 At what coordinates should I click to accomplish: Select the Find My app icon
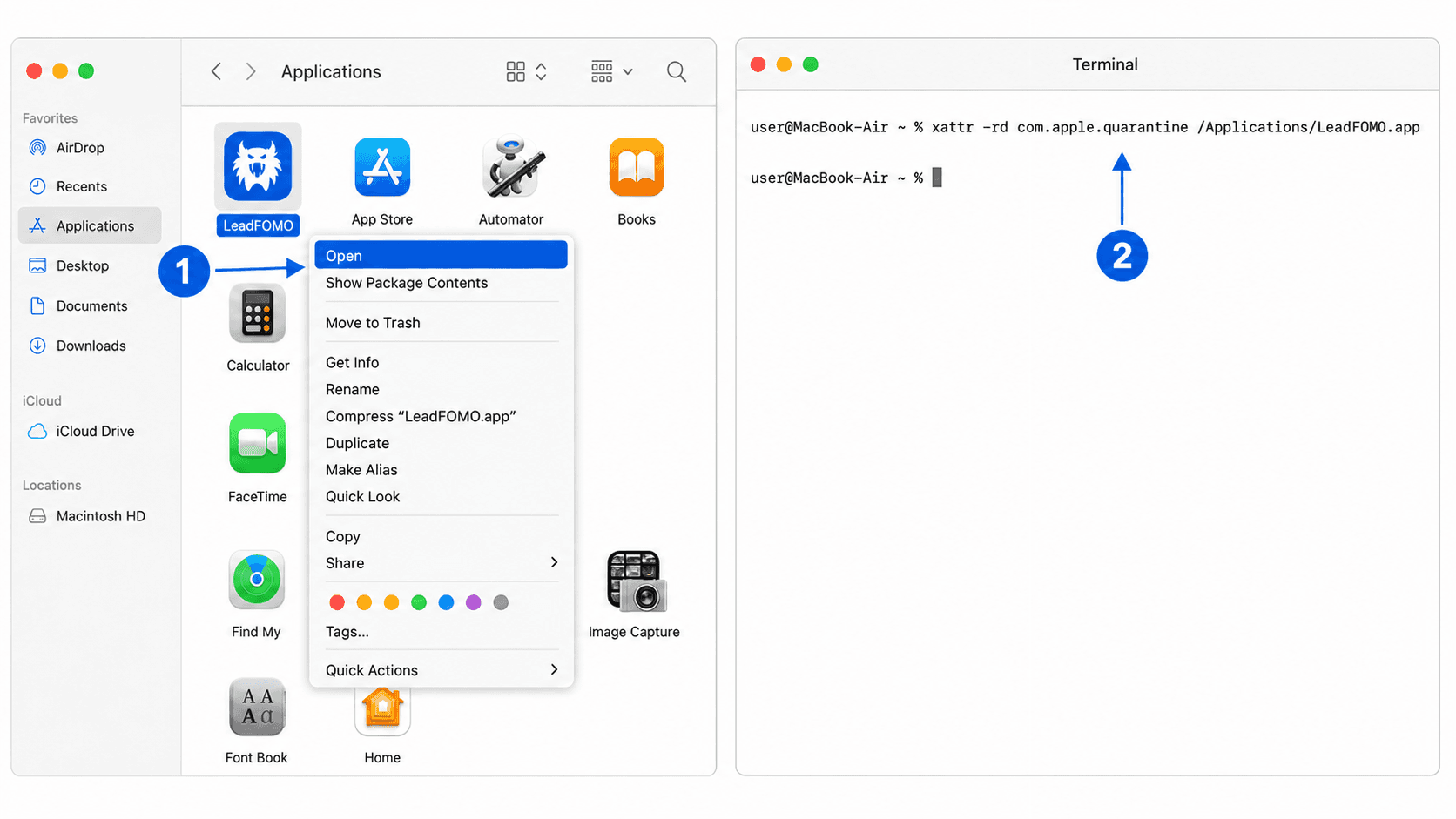[x=257, y=579]
